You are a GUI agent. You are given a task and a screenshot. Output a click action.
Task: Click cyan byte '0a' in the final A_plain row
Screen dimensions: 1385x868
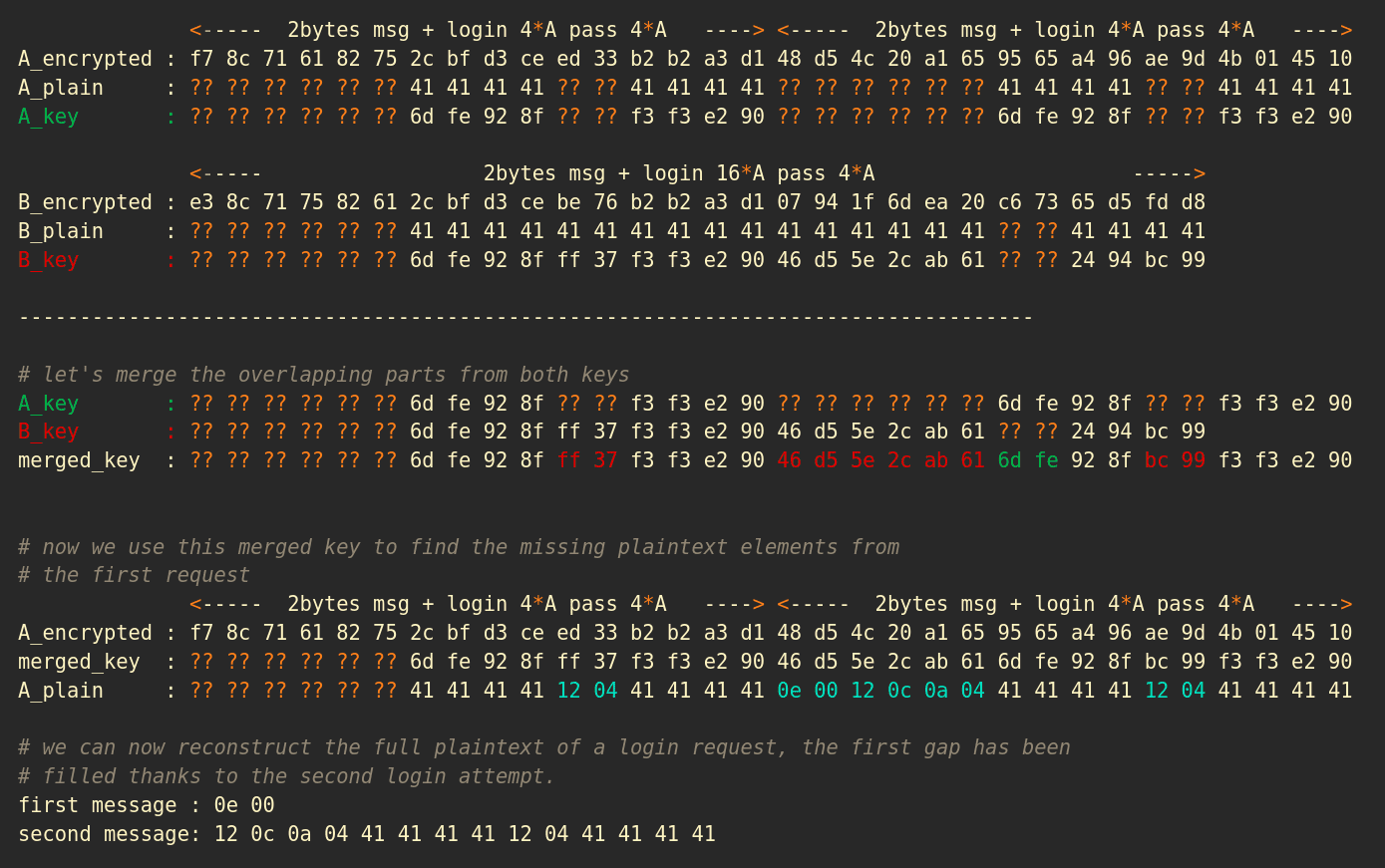coord(936,691)
